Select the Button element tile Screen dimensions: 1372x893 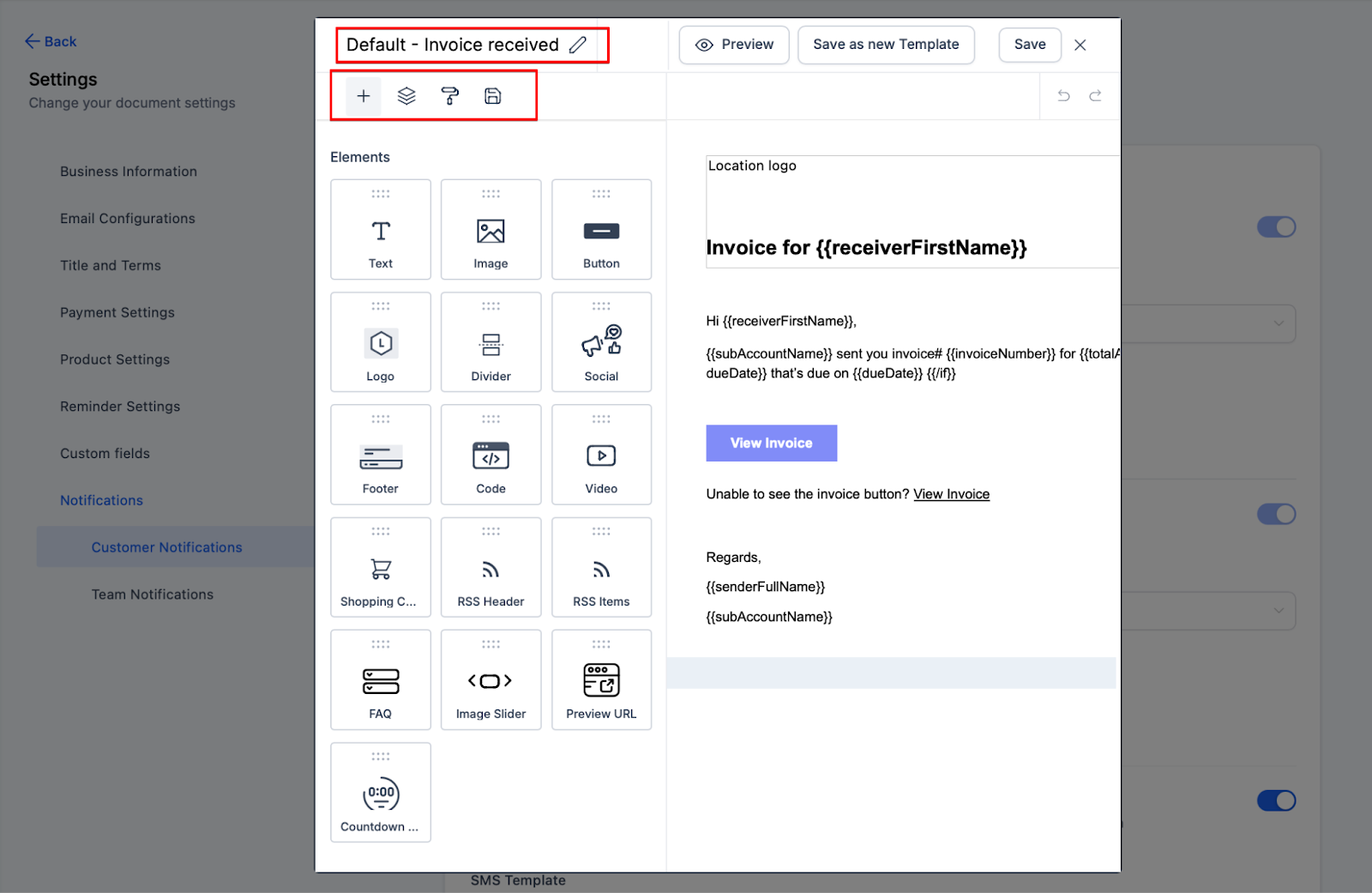(x=601, y=230)
